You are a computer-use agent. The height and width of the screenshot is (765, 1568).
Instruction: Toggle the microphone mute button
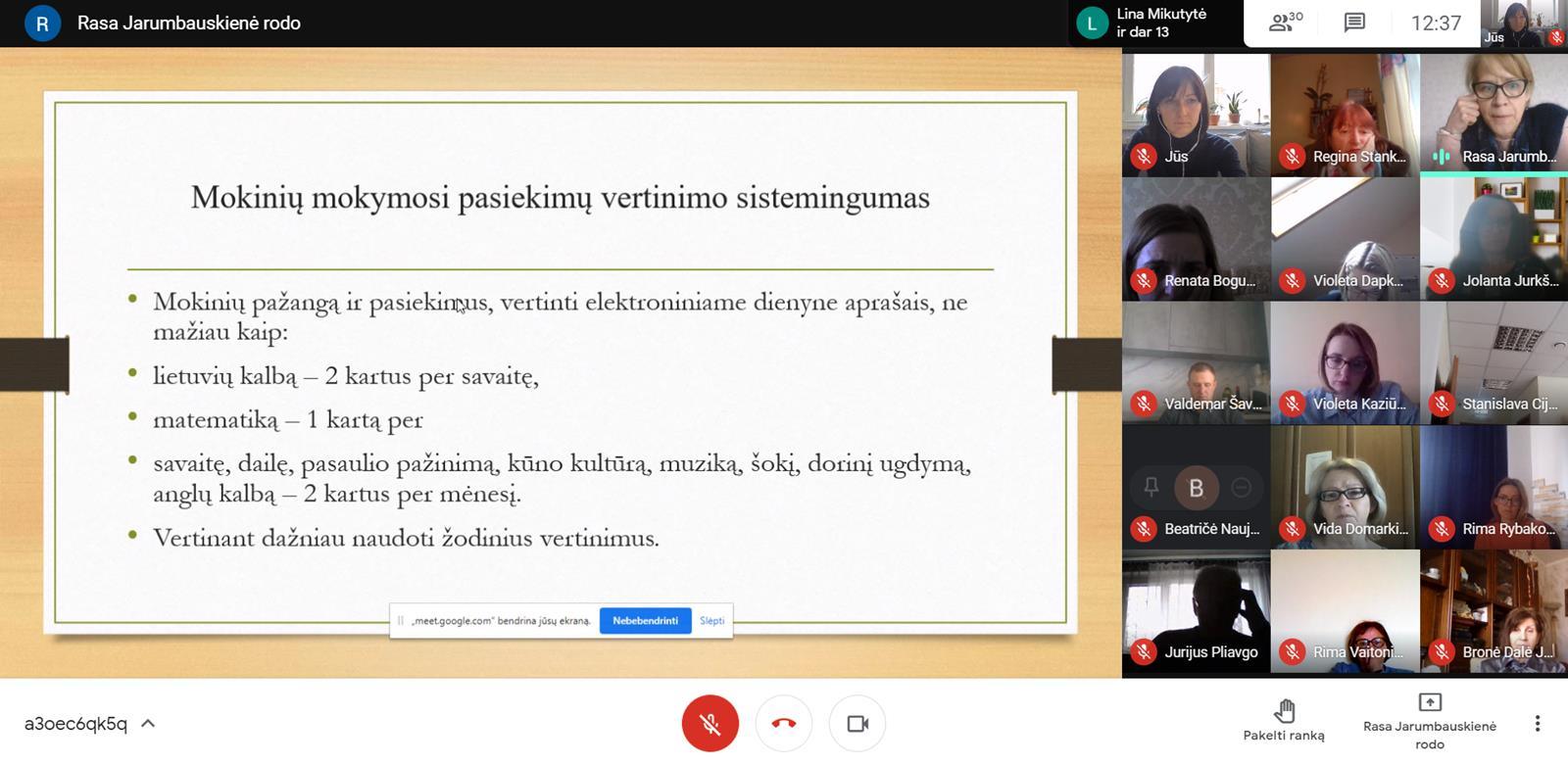point(710,724)
